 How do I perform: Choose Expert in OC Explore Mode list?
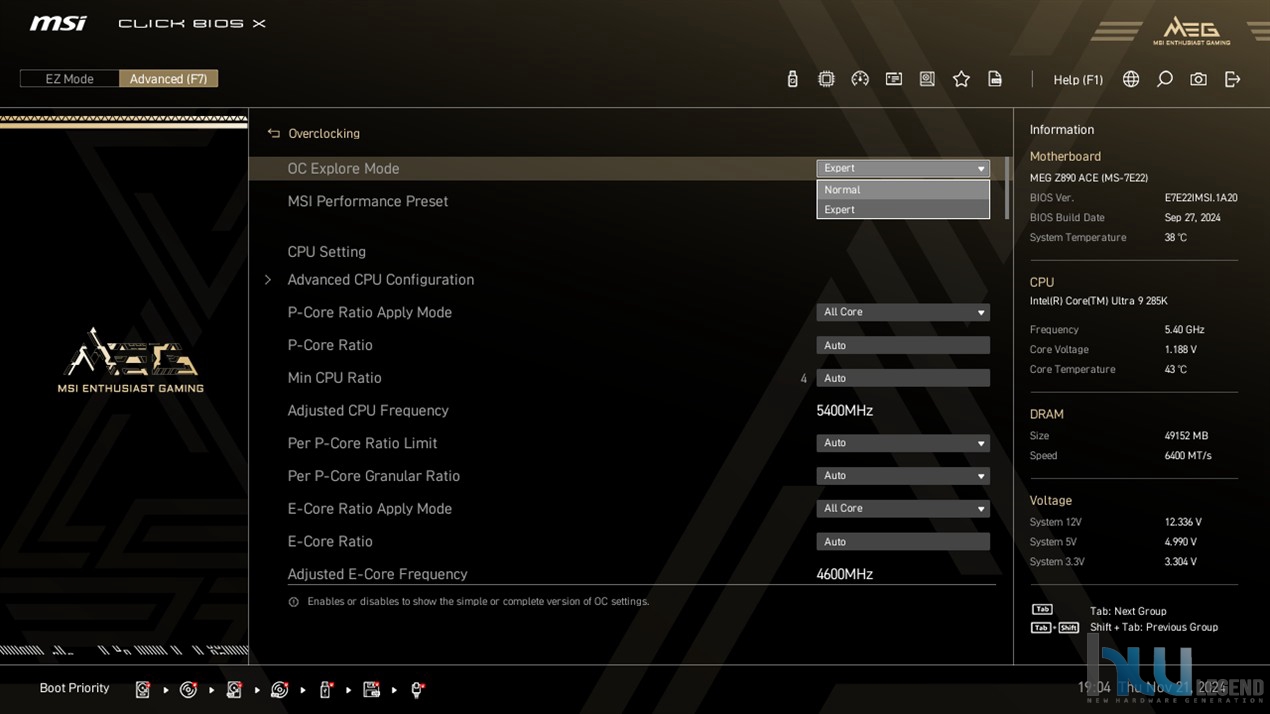click(903, 210)
